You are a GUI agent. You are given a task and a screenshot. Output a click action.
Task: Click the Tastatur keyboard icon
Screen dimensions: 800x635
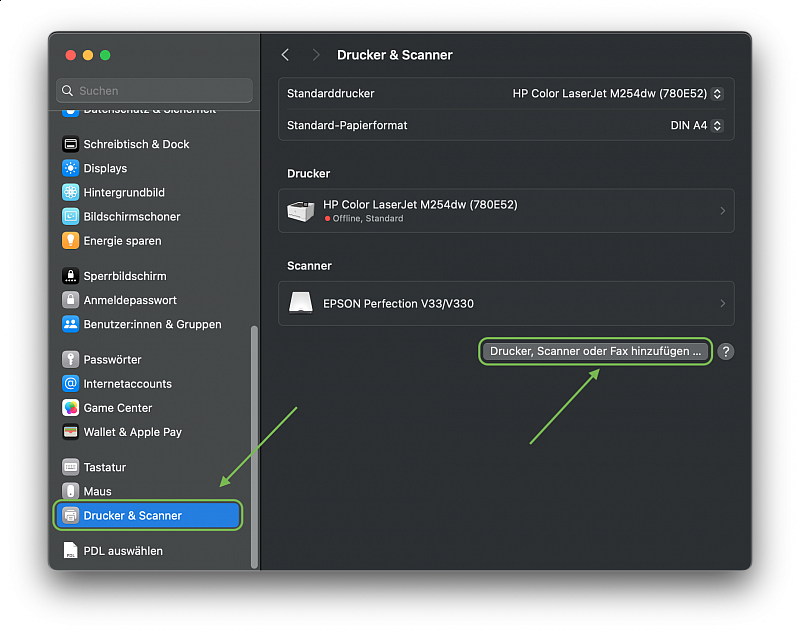click(70, 467)
